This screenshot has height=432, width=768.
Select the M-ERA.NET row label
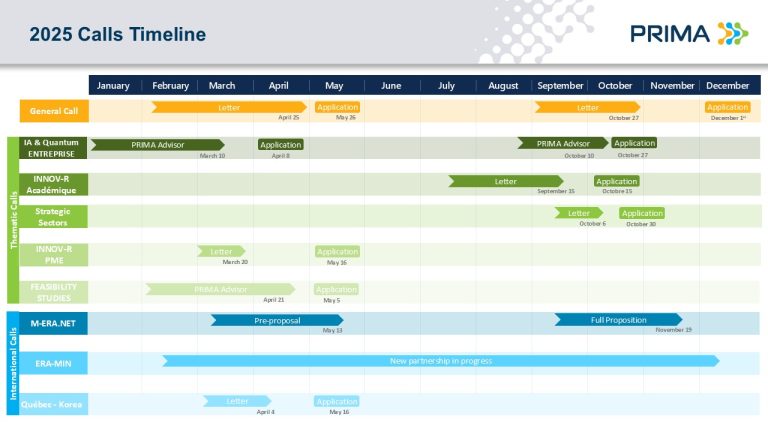pyautogui.click(x=54, y=323)
